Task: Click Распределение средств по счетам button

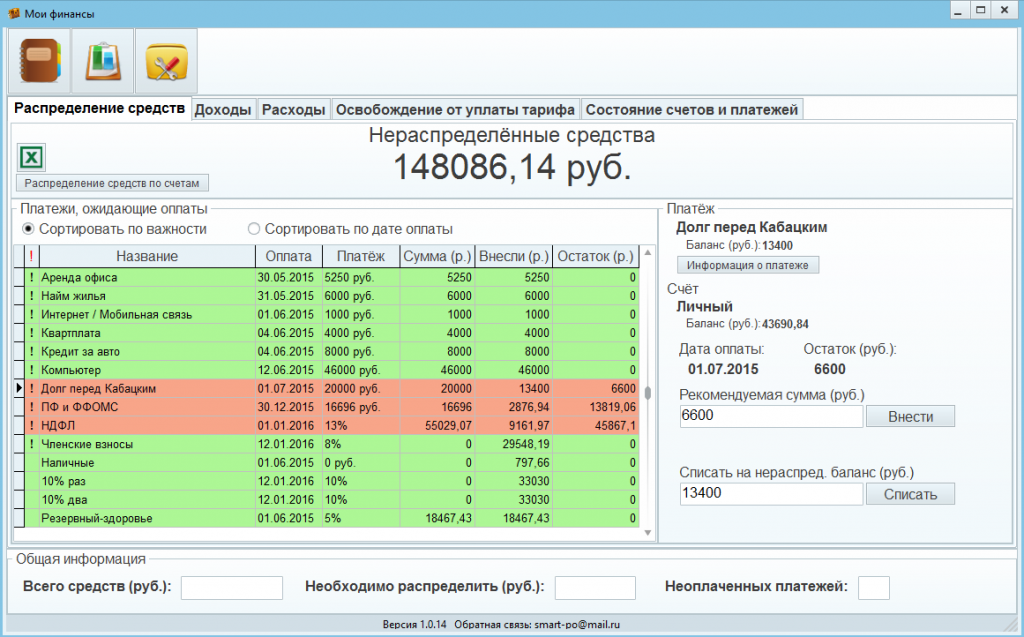Action: [x=113, y=183]
